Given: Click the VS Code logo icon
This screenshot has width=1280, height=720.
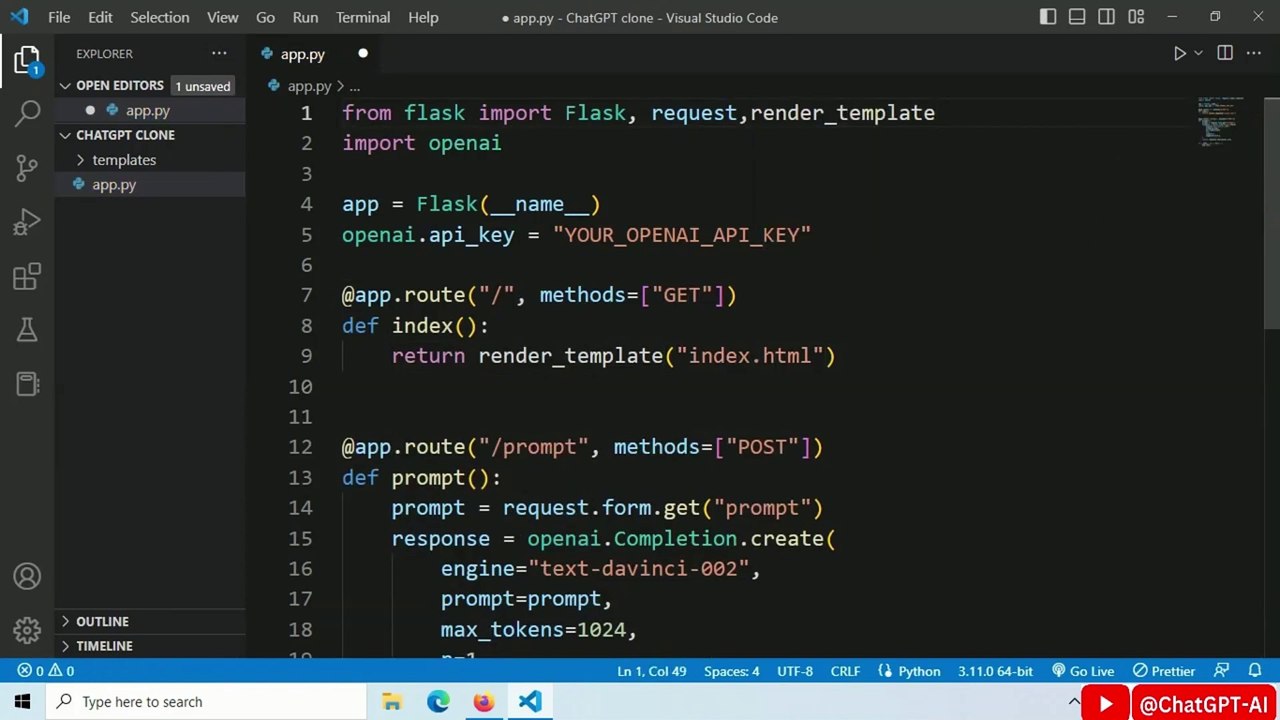Looking at the screenshot, I should (x=20, y=17).
